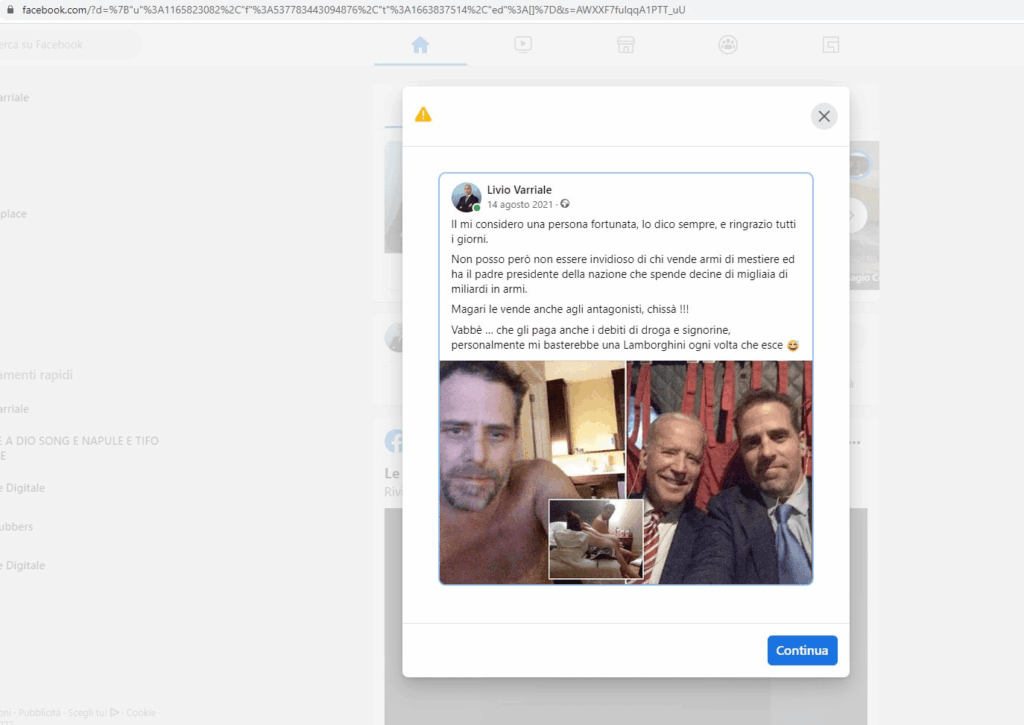Viewport: 1024px width, 725px height.
Task: Click the 'amenti rapidi' sidebar heading
Action: tap(36, 375)
